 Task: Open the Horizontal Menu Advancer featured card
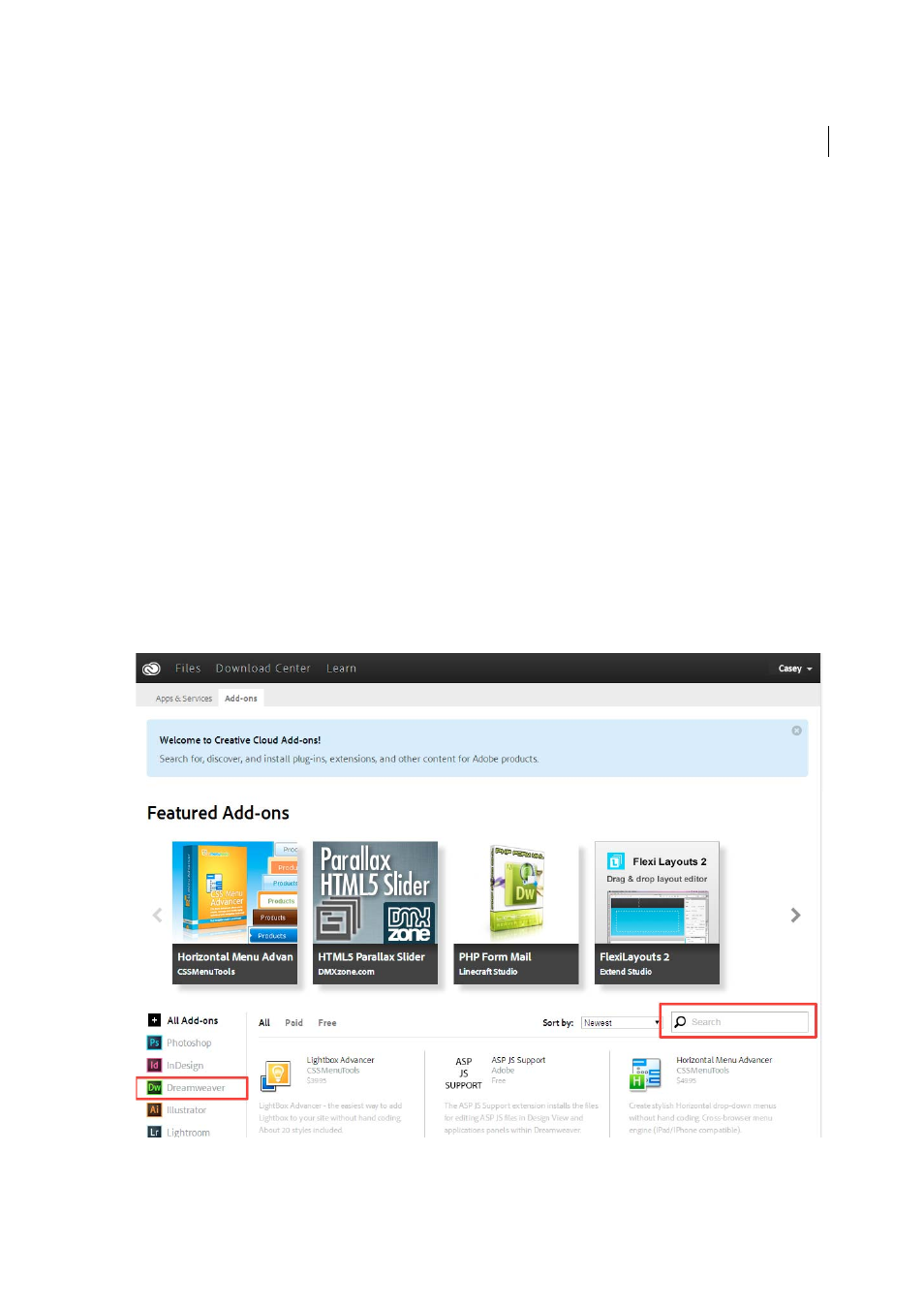point(234,913)
